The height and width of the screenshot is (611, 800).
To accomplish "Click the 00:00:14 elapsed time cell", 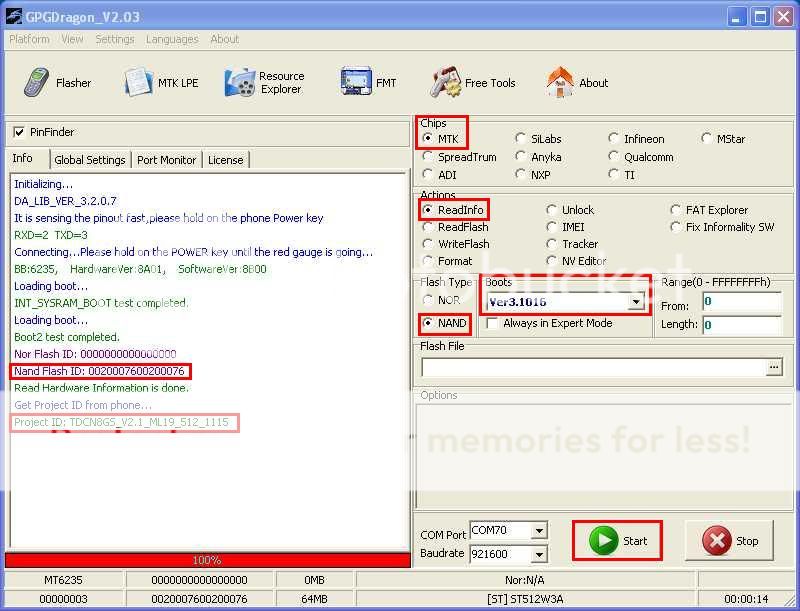I will (746, 599).
